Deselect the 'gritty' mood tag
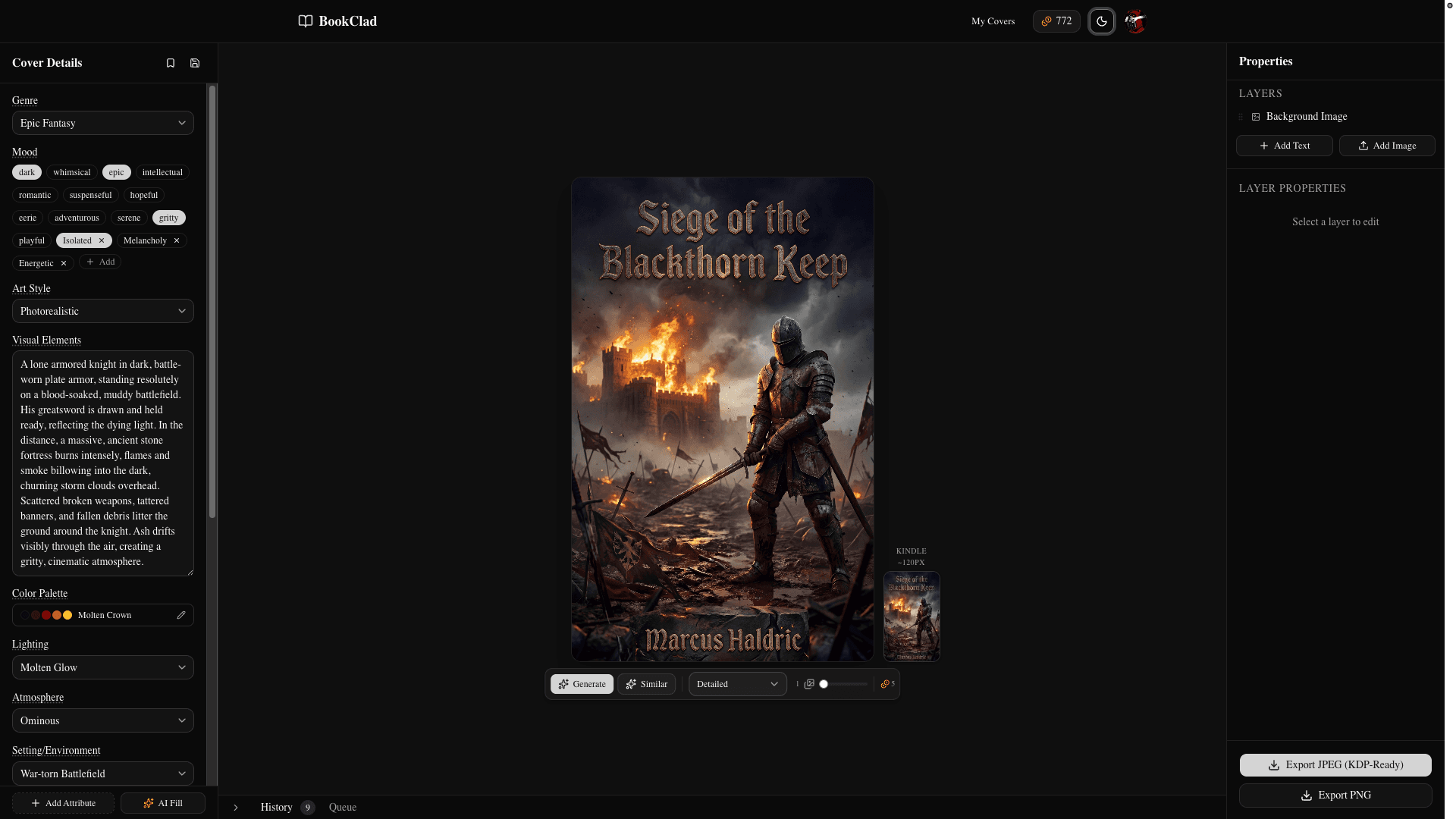 (x=168, y=218)
